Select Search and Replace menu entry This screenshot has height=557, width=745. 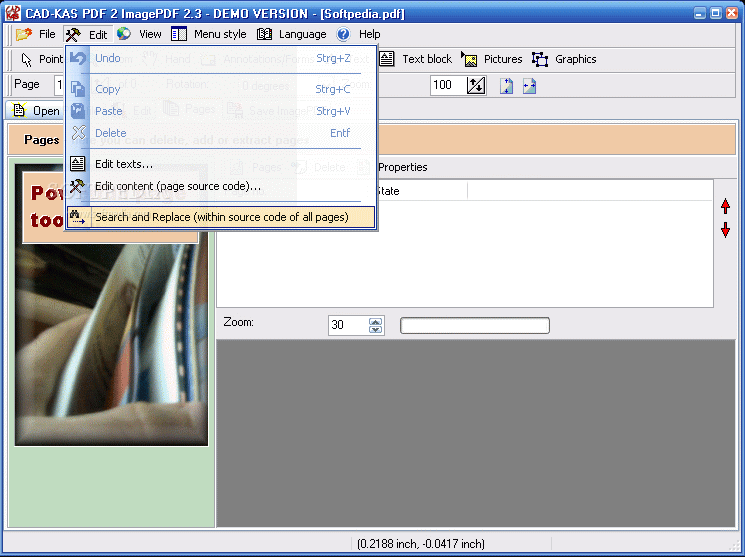click(221, 217)
